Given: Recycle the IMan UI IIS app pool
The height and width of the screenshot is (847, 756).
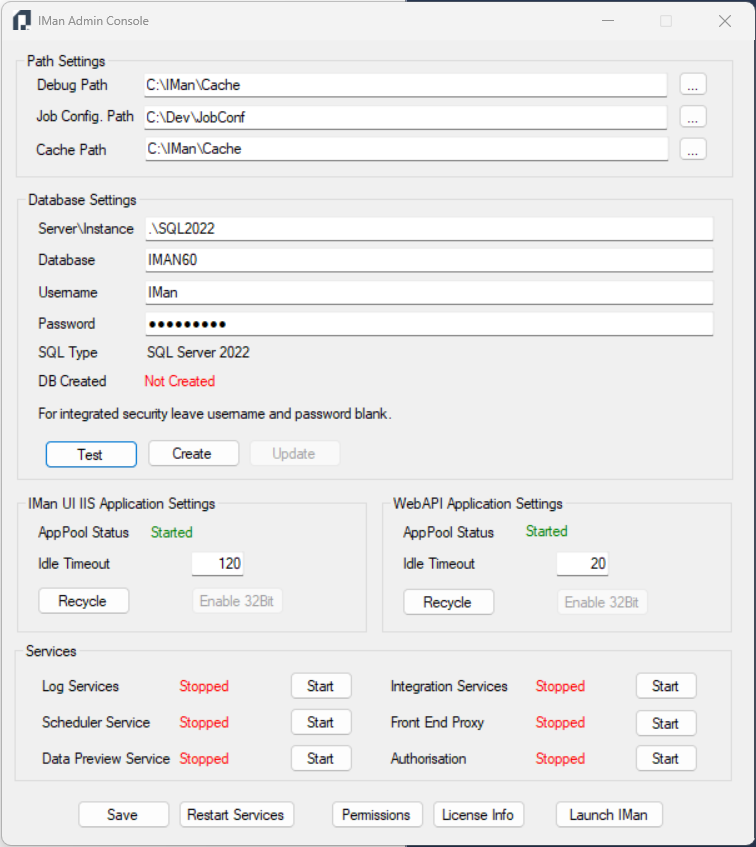Looking at the screenshot, I should pyautogui.click(x=84, y=601).
